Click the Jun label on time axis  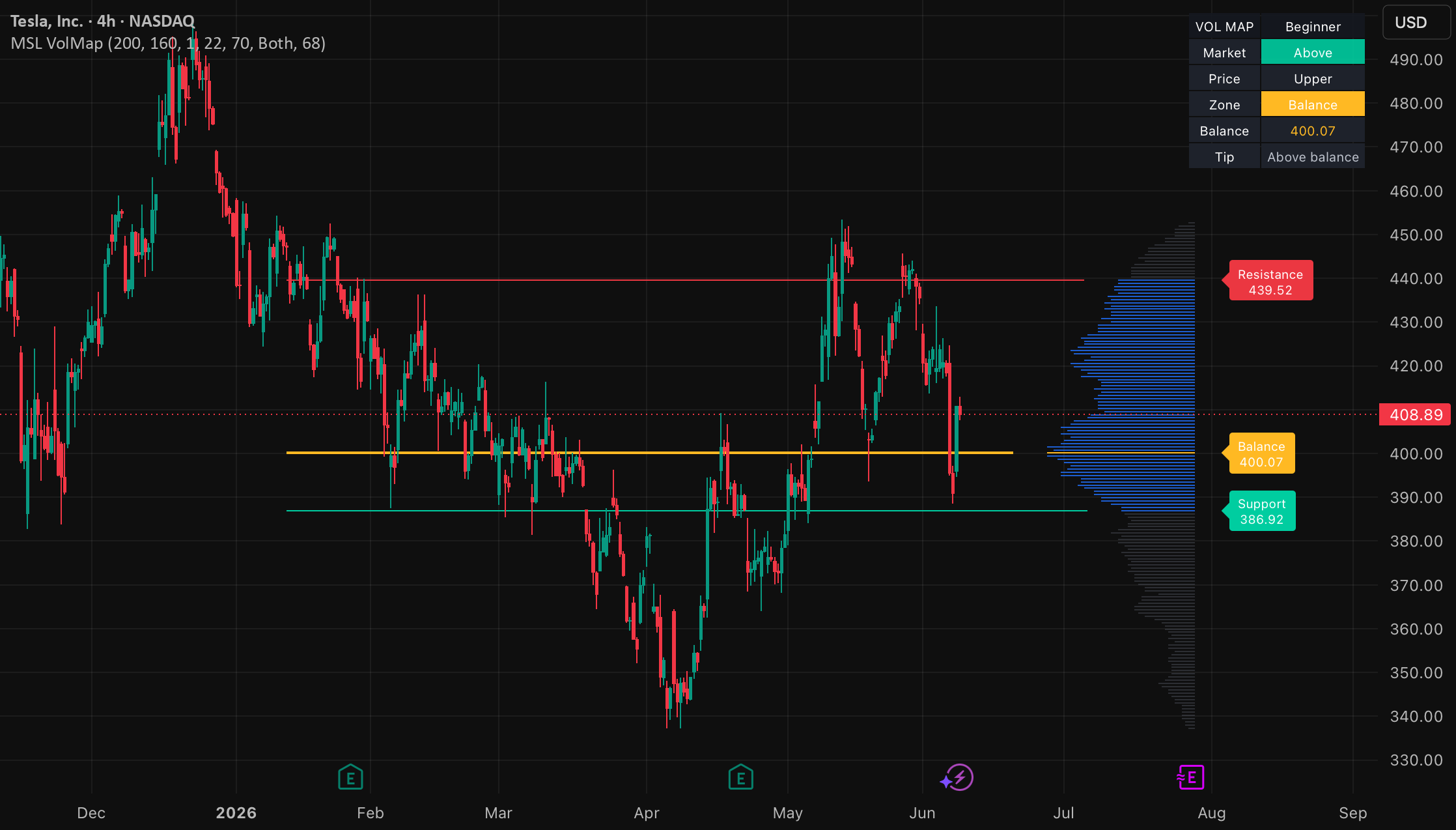(x=922, y=812)
